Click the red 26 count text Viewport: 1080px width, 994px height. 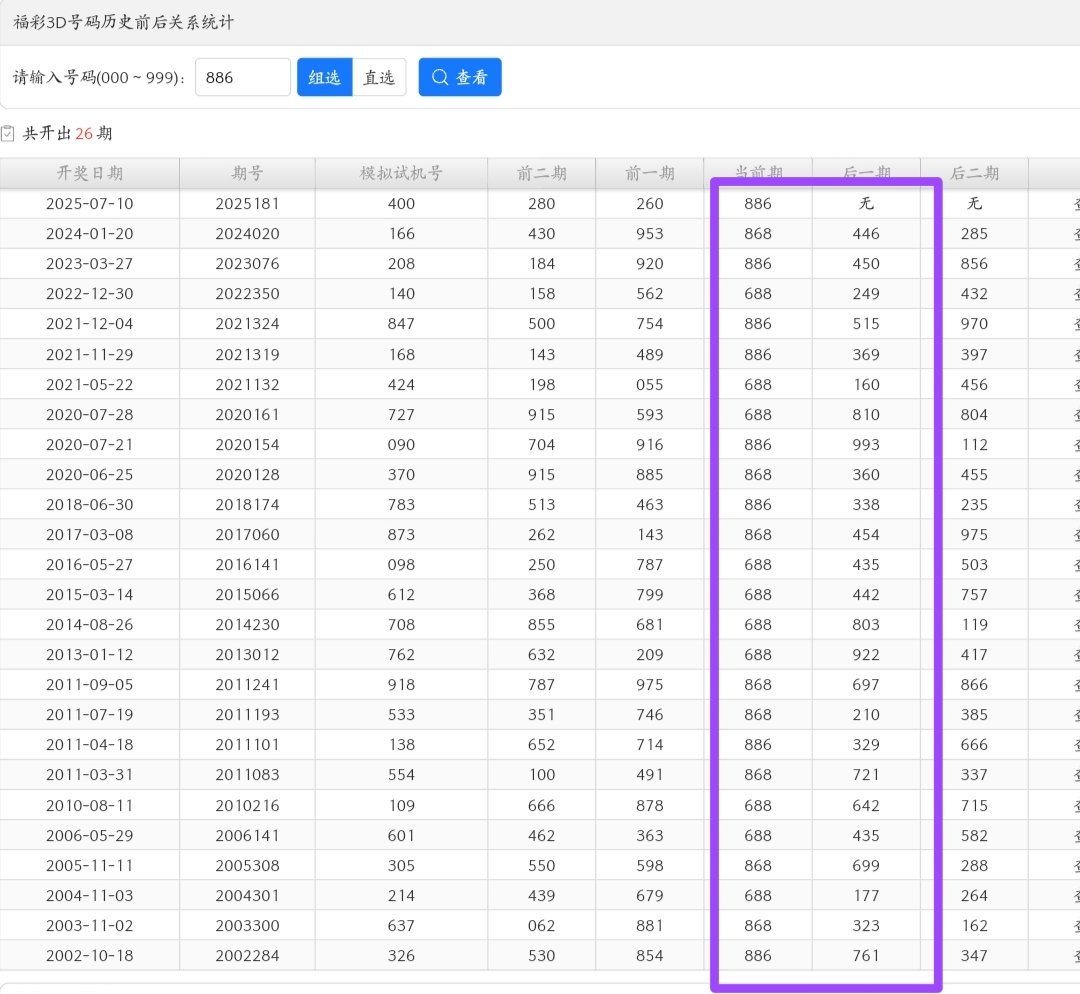84,133
